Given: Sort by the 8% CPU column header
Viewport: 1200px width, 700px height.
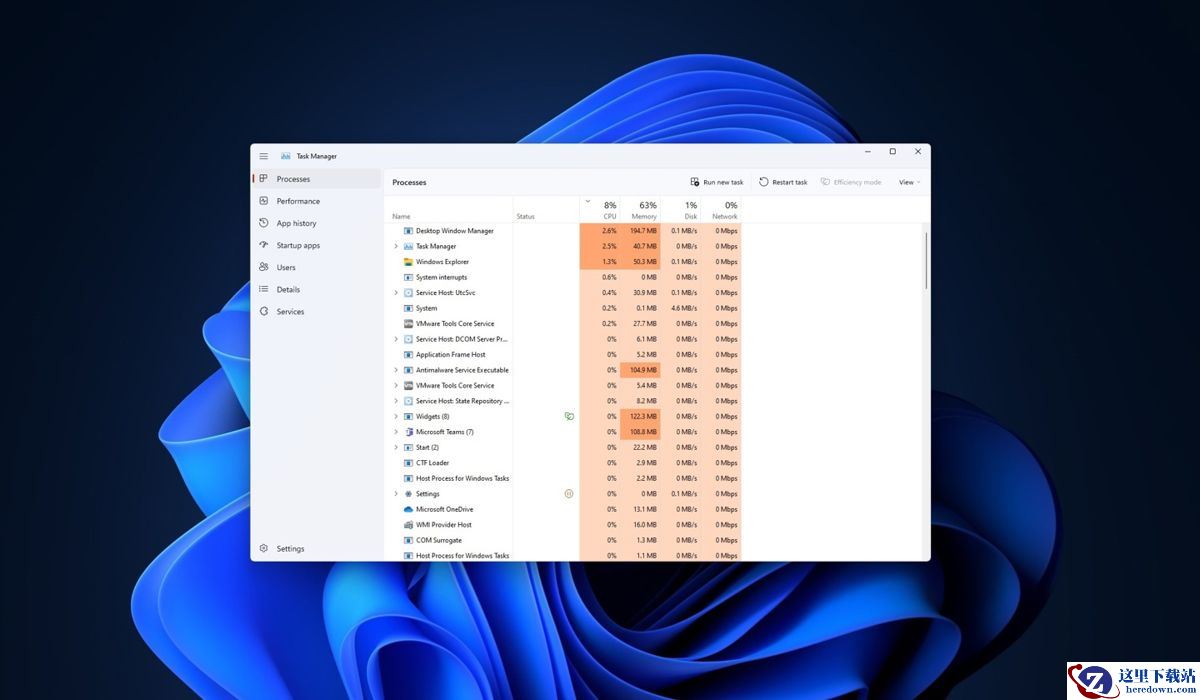Looking at the screenshot, I should point(600,210).
